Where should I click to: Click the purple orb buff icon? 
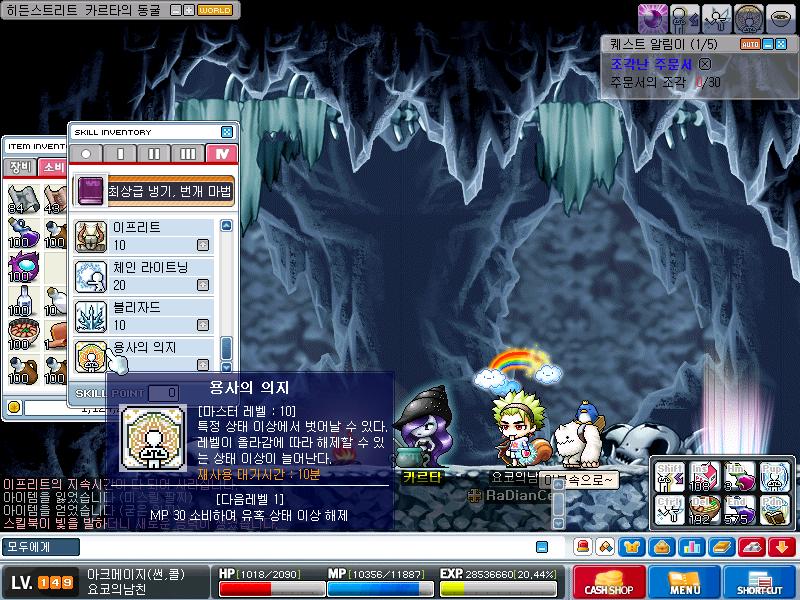point(653,18)
